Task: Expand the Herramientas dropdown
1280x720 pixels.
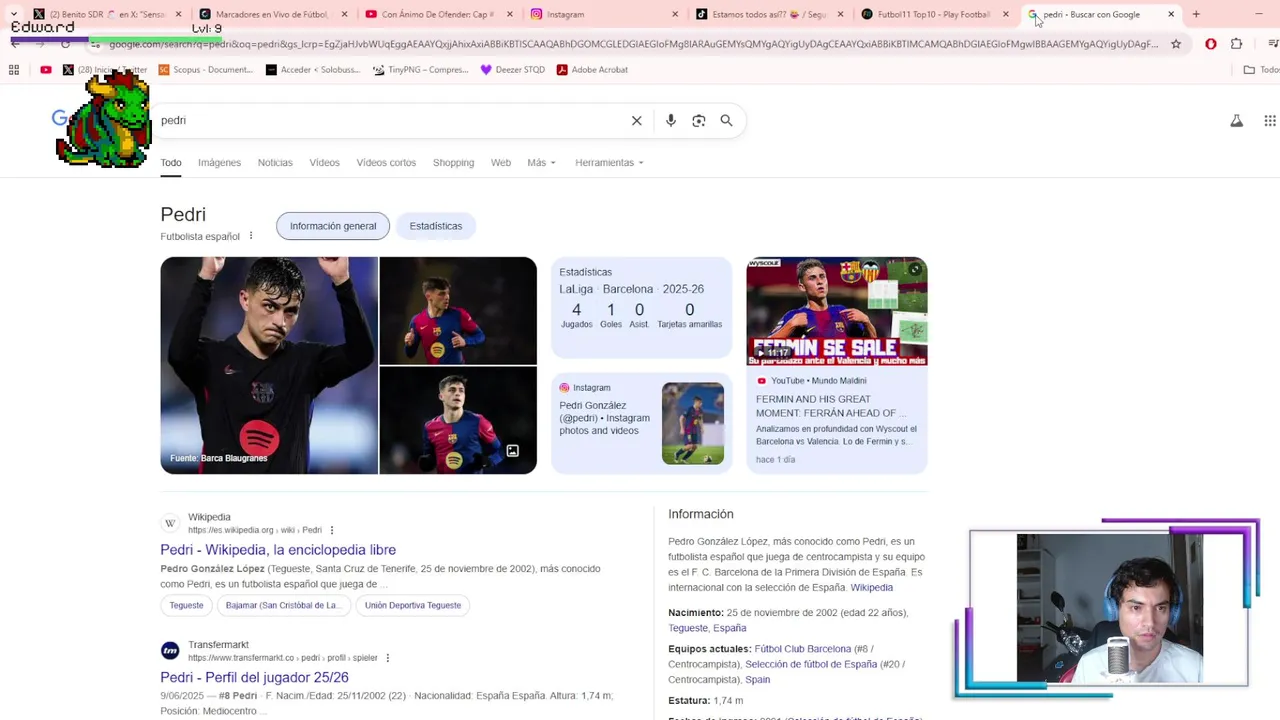Action: tap(609, 162)
